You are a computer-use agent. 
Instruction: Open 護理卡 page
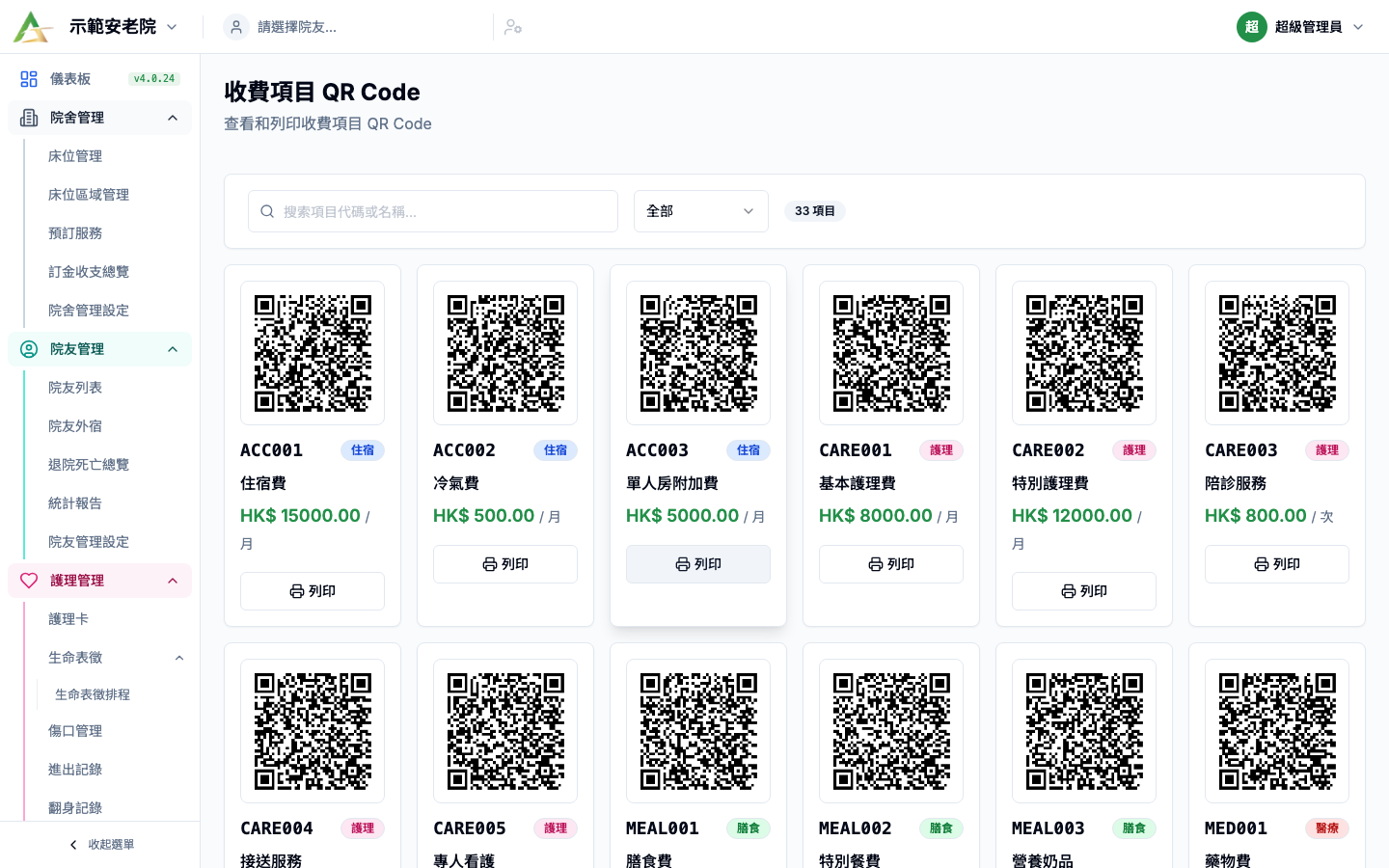(68, 619)
